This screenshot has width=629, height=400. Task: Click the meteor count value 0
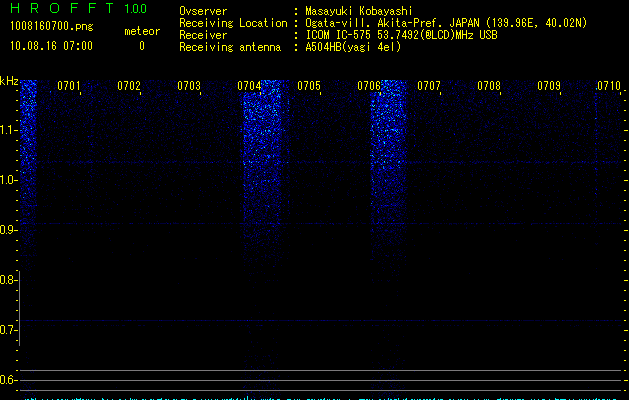142,46
